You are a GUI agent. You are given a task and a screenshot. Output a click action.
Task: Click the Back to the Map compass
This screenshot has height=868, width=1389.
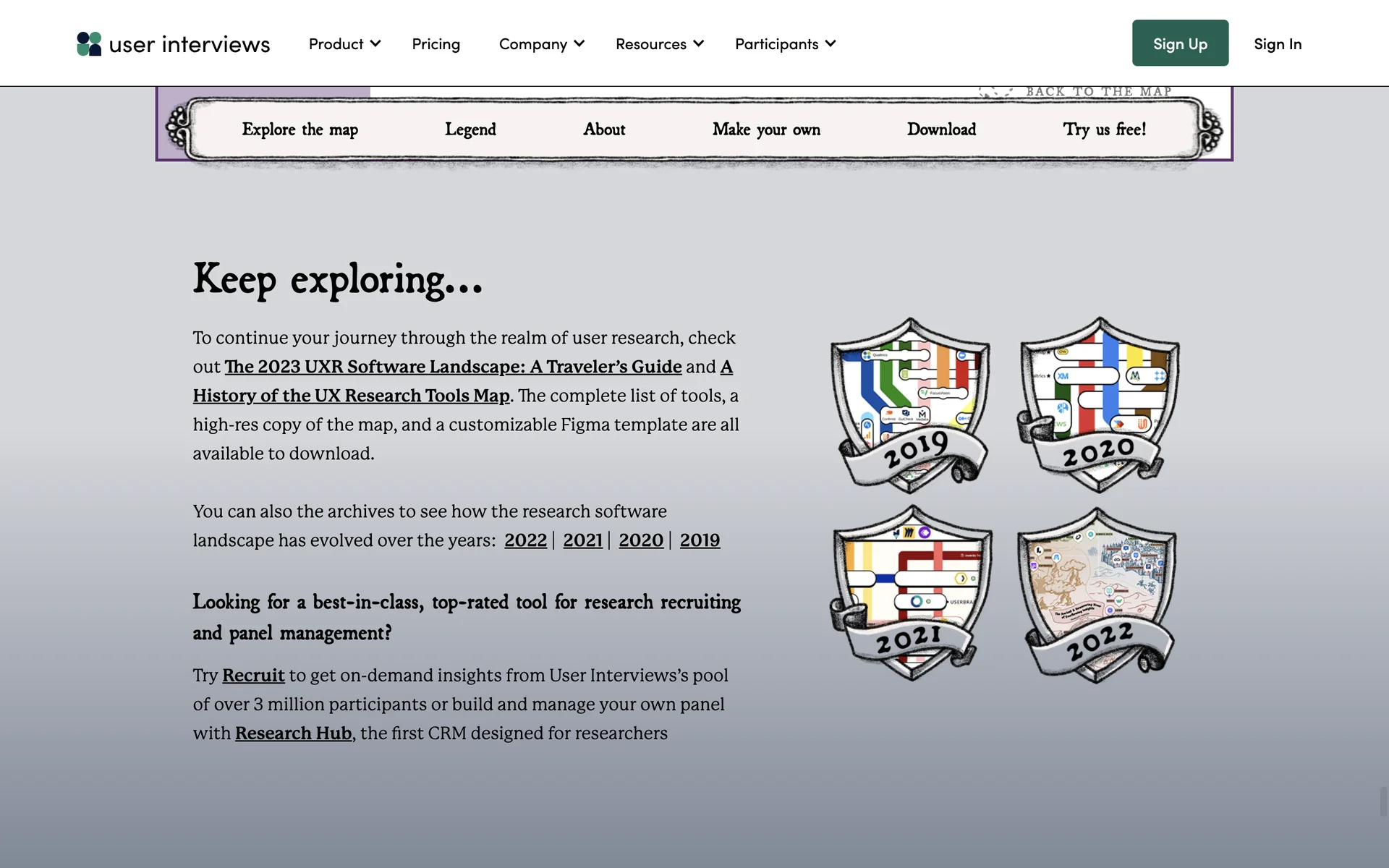point(995,91)
